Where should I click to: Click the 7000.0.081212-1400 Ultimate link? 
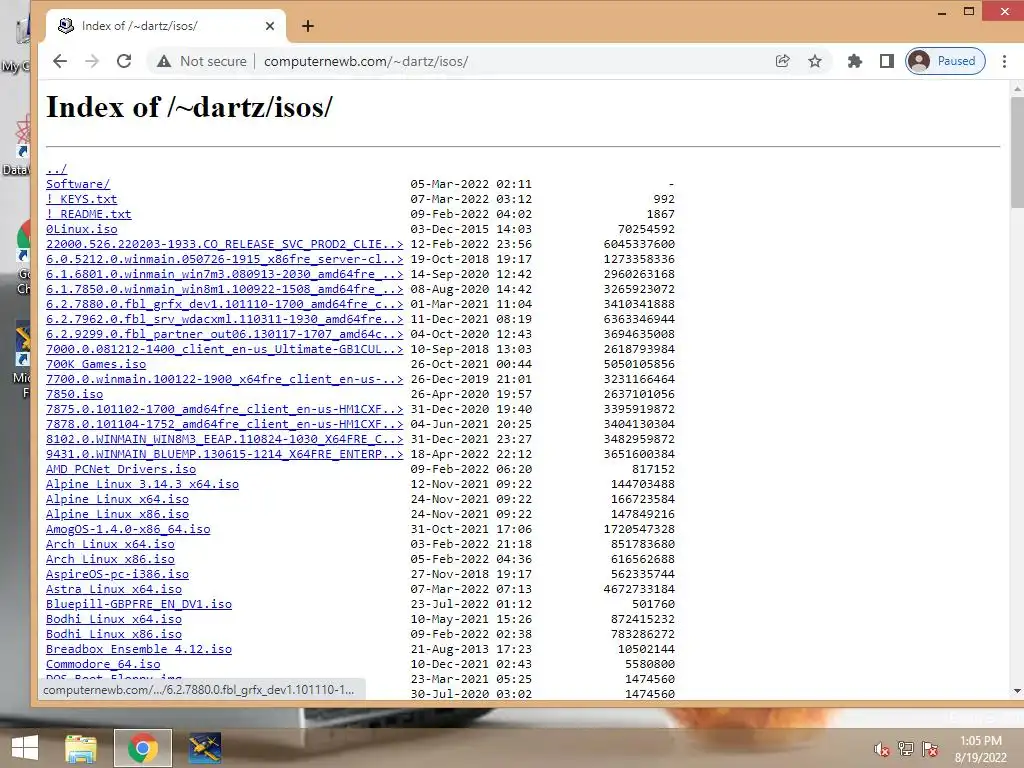pos(225,349)
